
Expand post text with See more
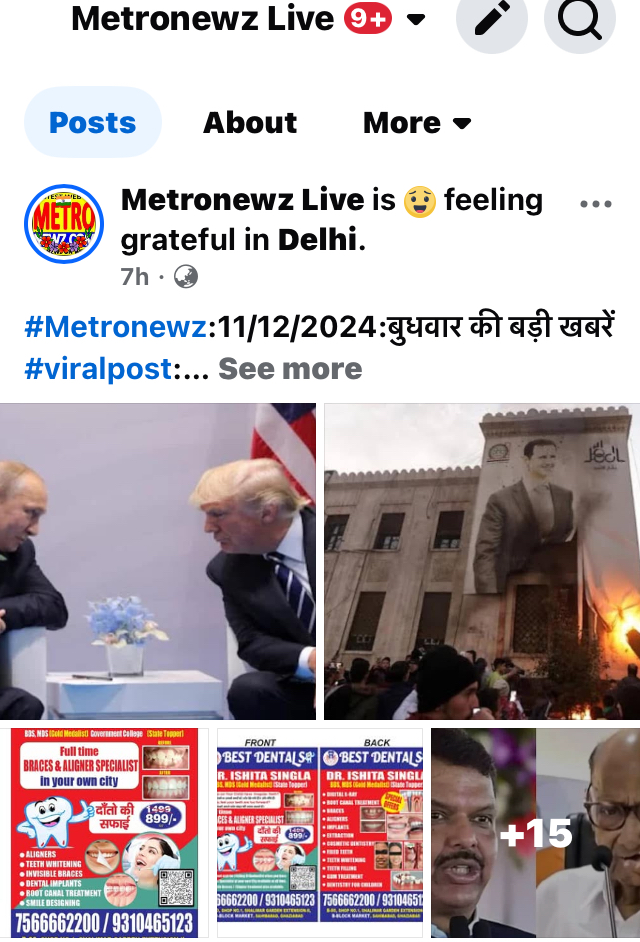coord(290,368)
